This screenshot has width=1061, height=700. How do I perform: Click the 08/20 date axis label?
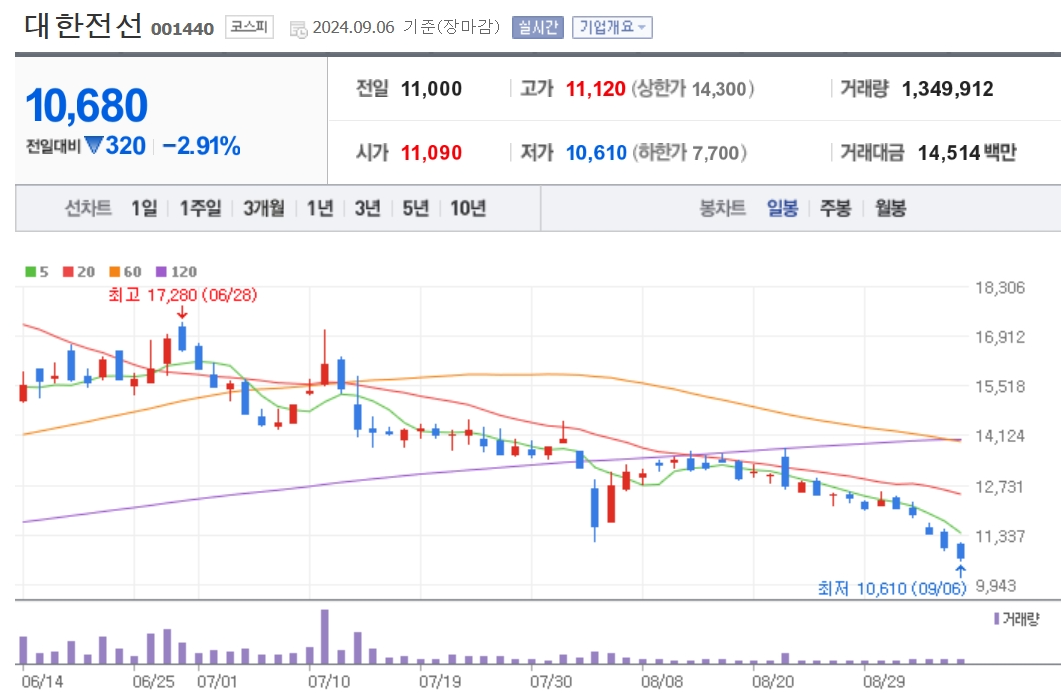tap(773, 681)
